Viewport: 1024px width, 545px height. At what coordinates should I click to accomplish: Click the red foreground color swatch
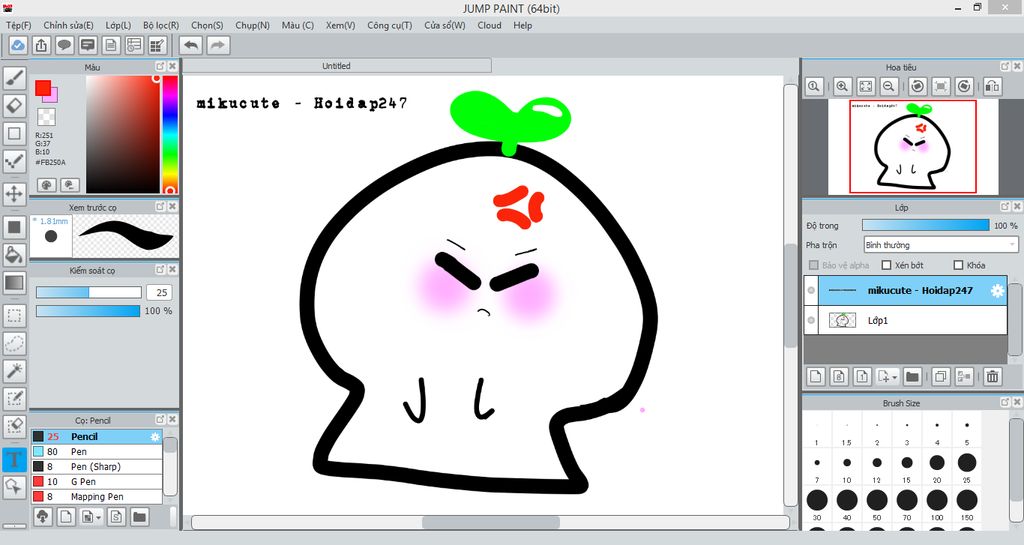(x=43, y=88)
